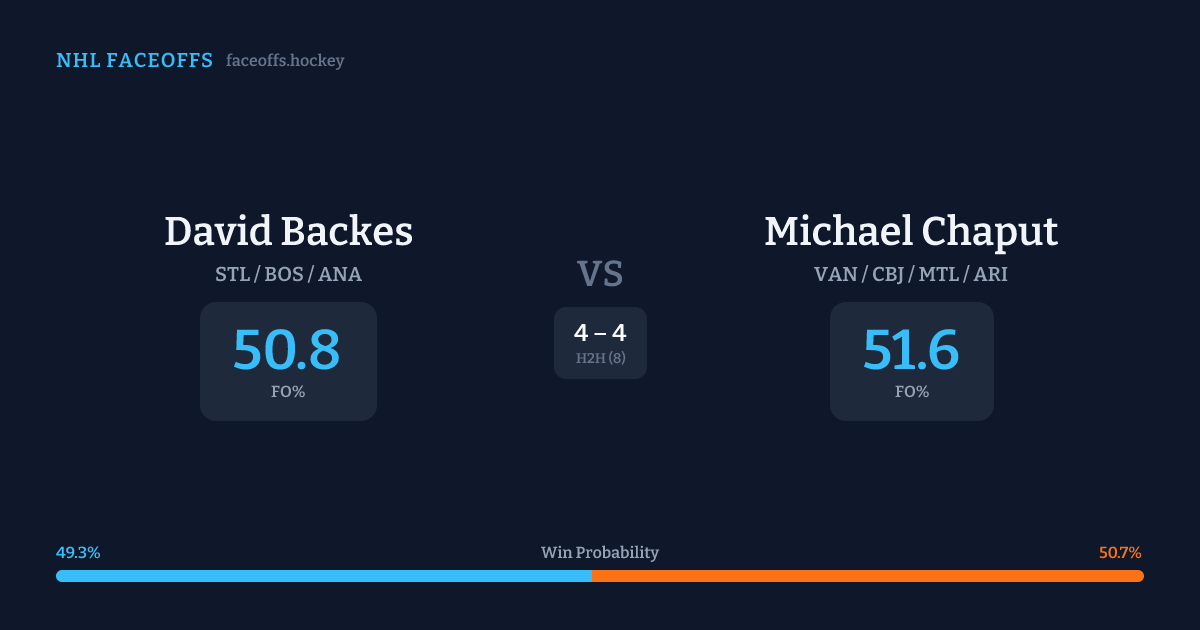Click the VS text between the players
Image resolution: width=1200 pixels, height=630 pixels.
(600, 274)
